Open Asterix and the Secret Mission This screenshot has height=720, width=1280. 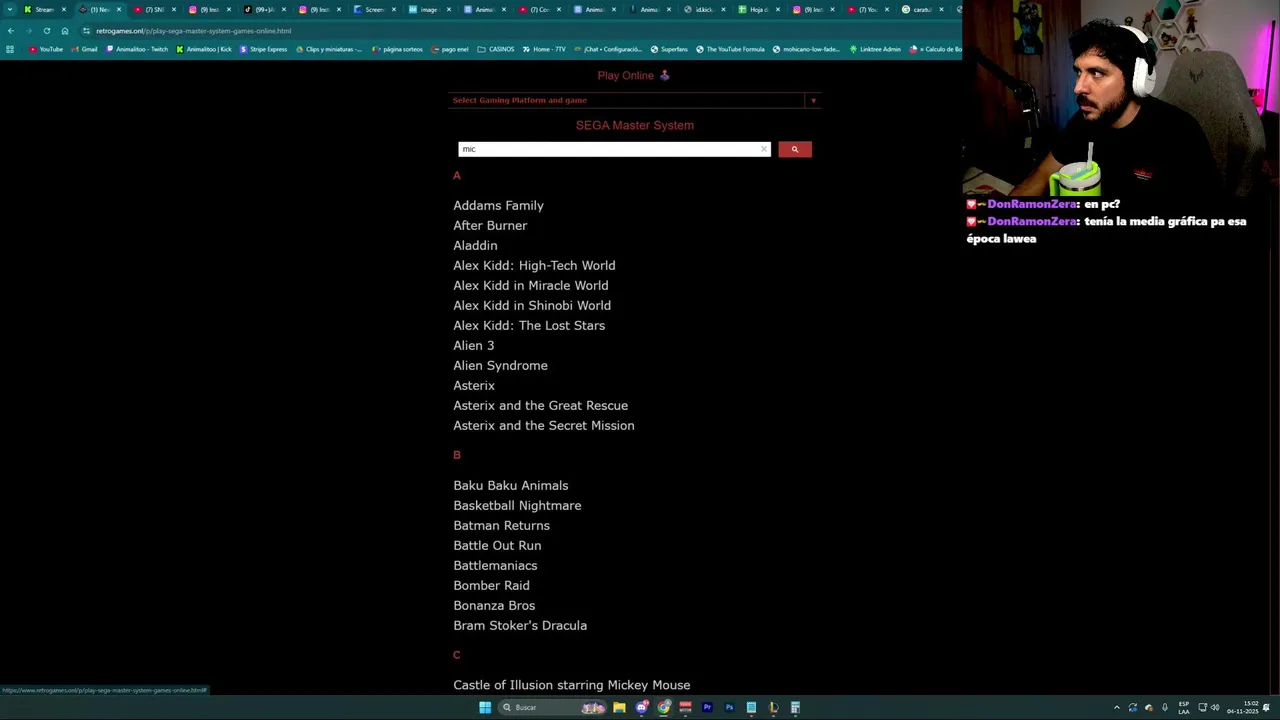[544, 425]
